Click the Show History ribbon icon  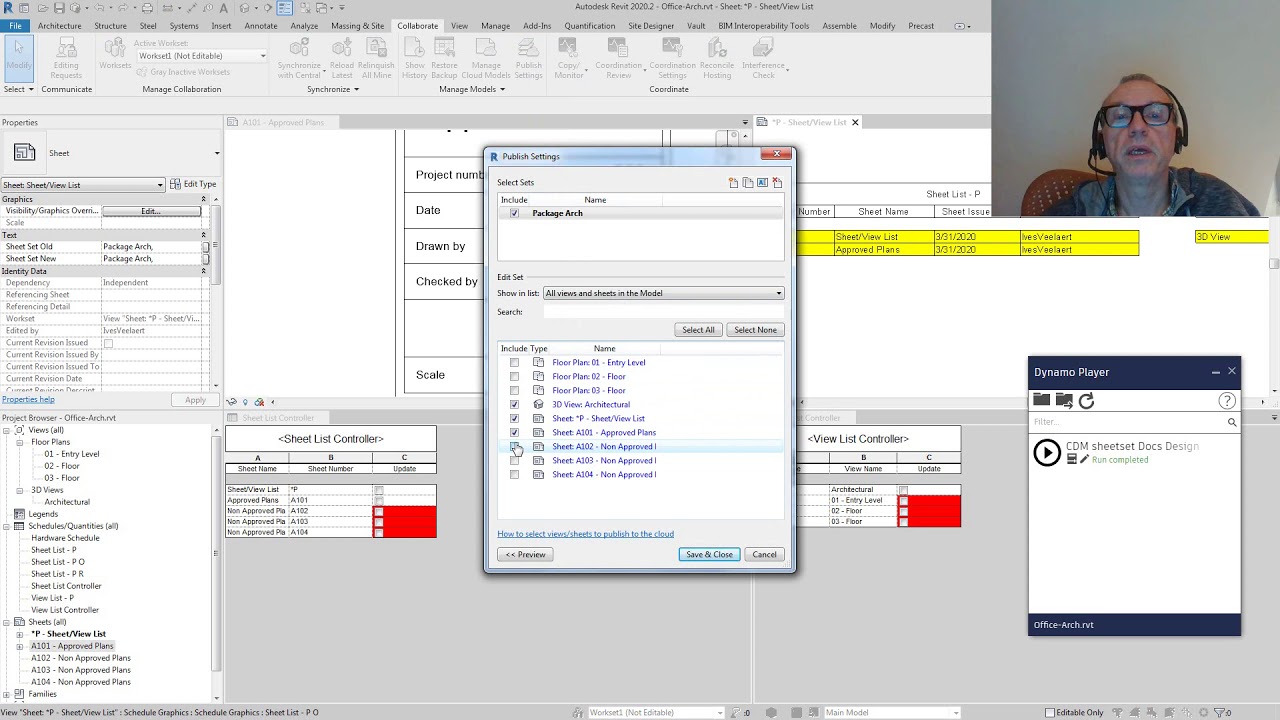[x=414, y=60]
